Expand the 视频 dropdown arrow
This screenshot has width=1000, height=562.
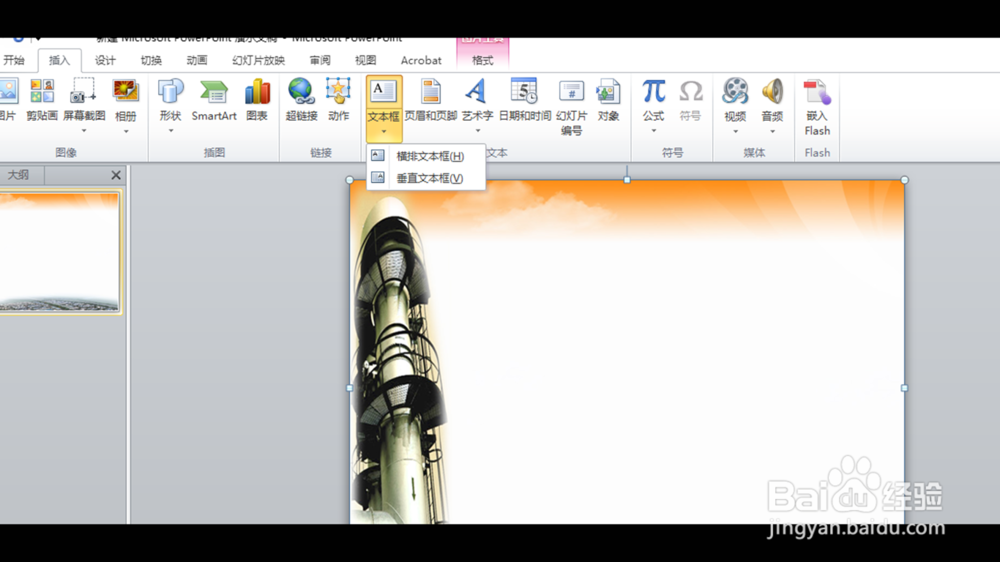[x=735, y=131]
